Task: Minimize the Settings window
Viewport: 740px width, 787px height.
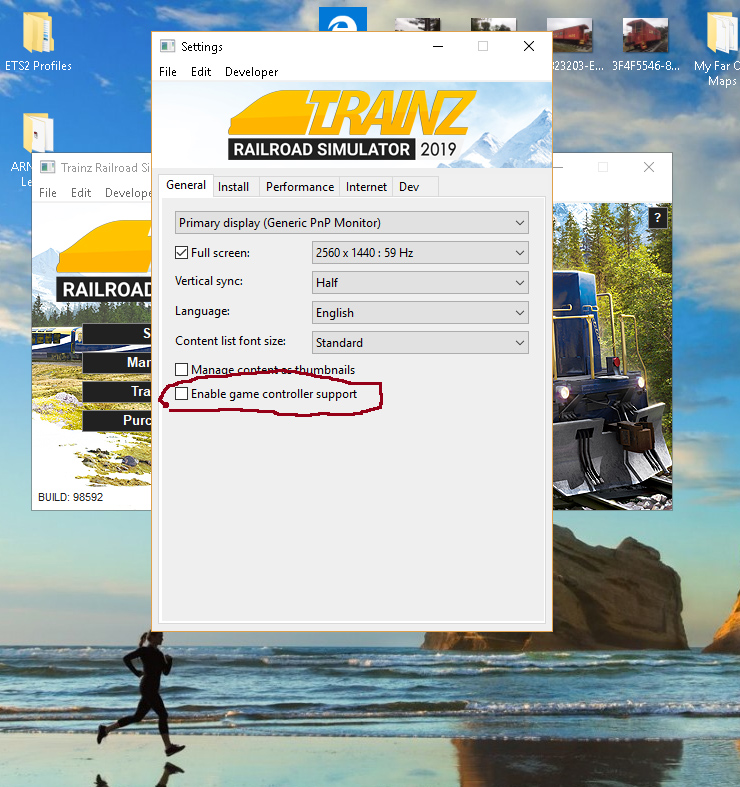Action: pos(438,46)
